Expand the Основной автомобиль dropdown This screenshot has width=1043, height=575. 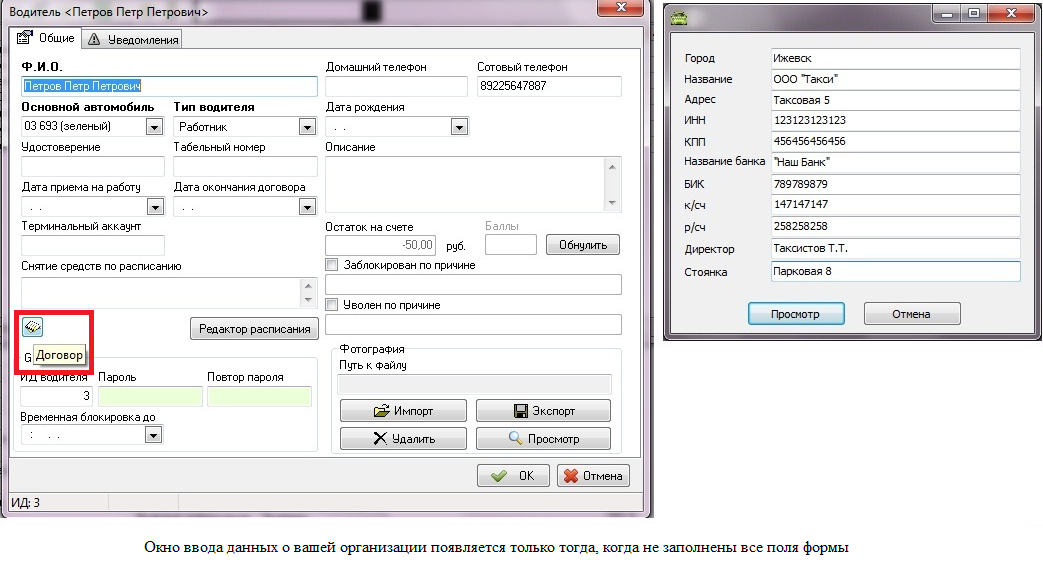click(x=154, y=127)
